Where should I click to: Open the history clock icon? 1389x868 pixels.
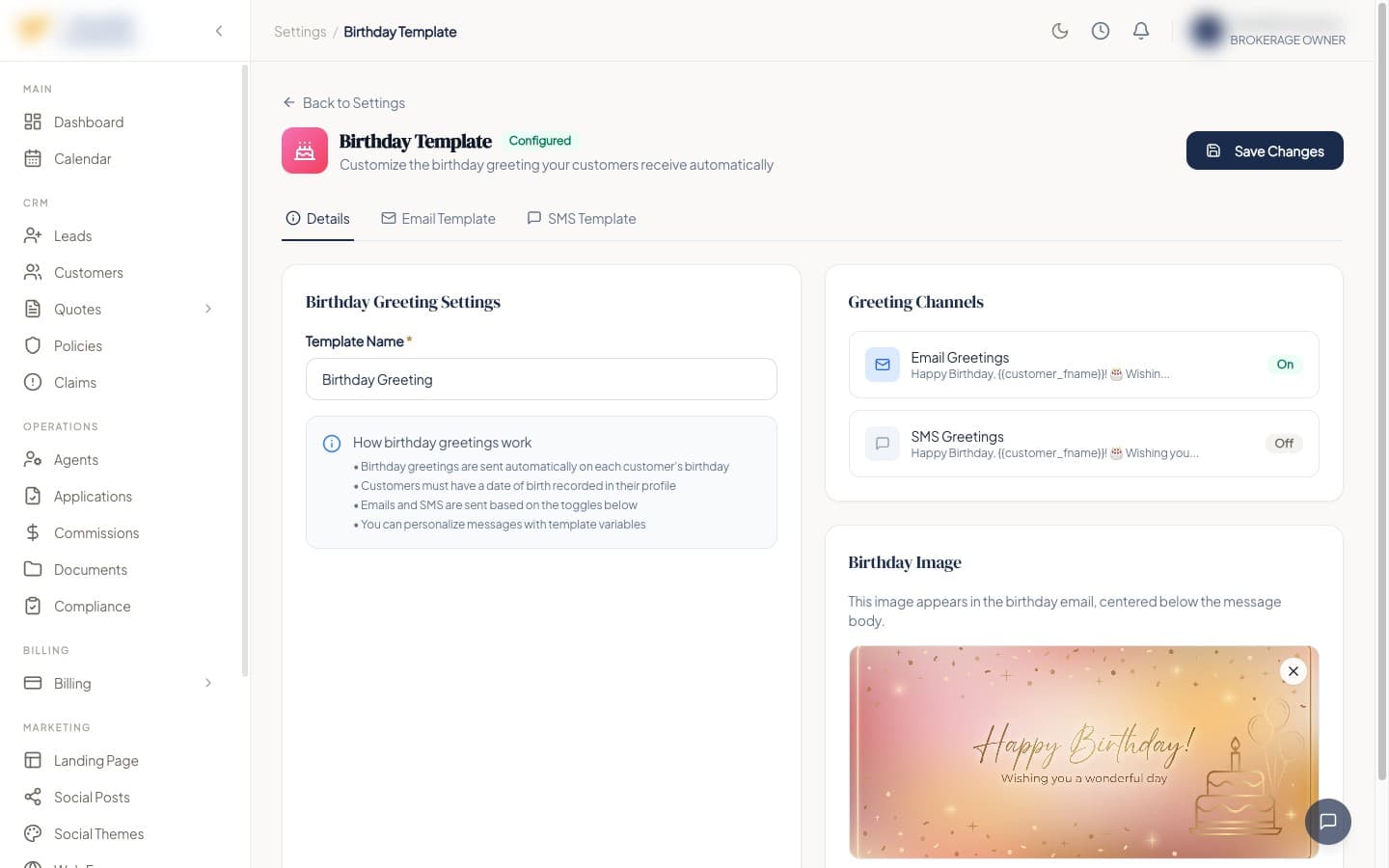coord(1101,31)
